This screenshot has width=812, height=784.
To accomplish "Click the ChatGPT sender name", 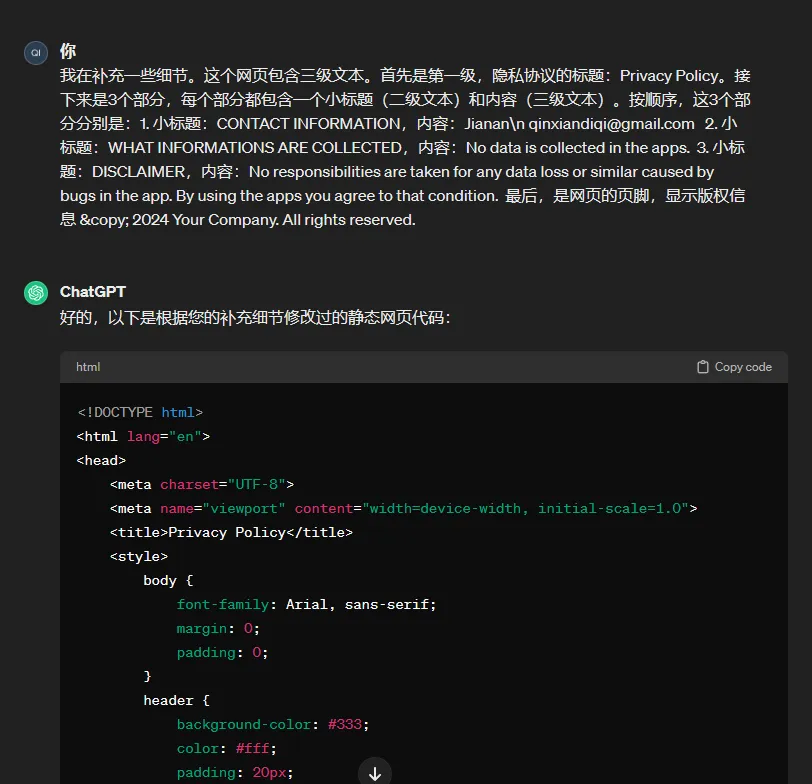I will coord(93,291).
